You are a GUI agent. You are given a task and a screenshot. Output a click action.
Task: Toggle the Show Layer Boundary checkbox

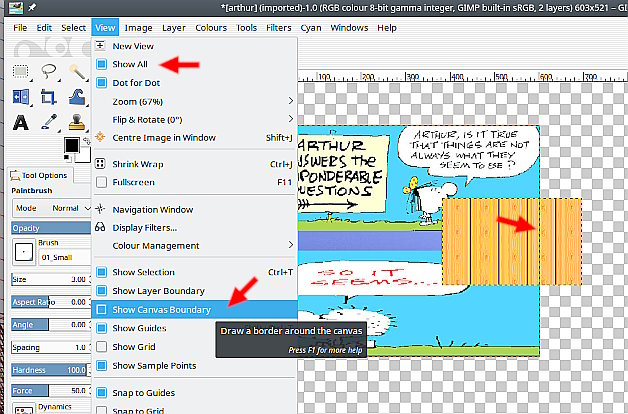[x=102, y=291]
